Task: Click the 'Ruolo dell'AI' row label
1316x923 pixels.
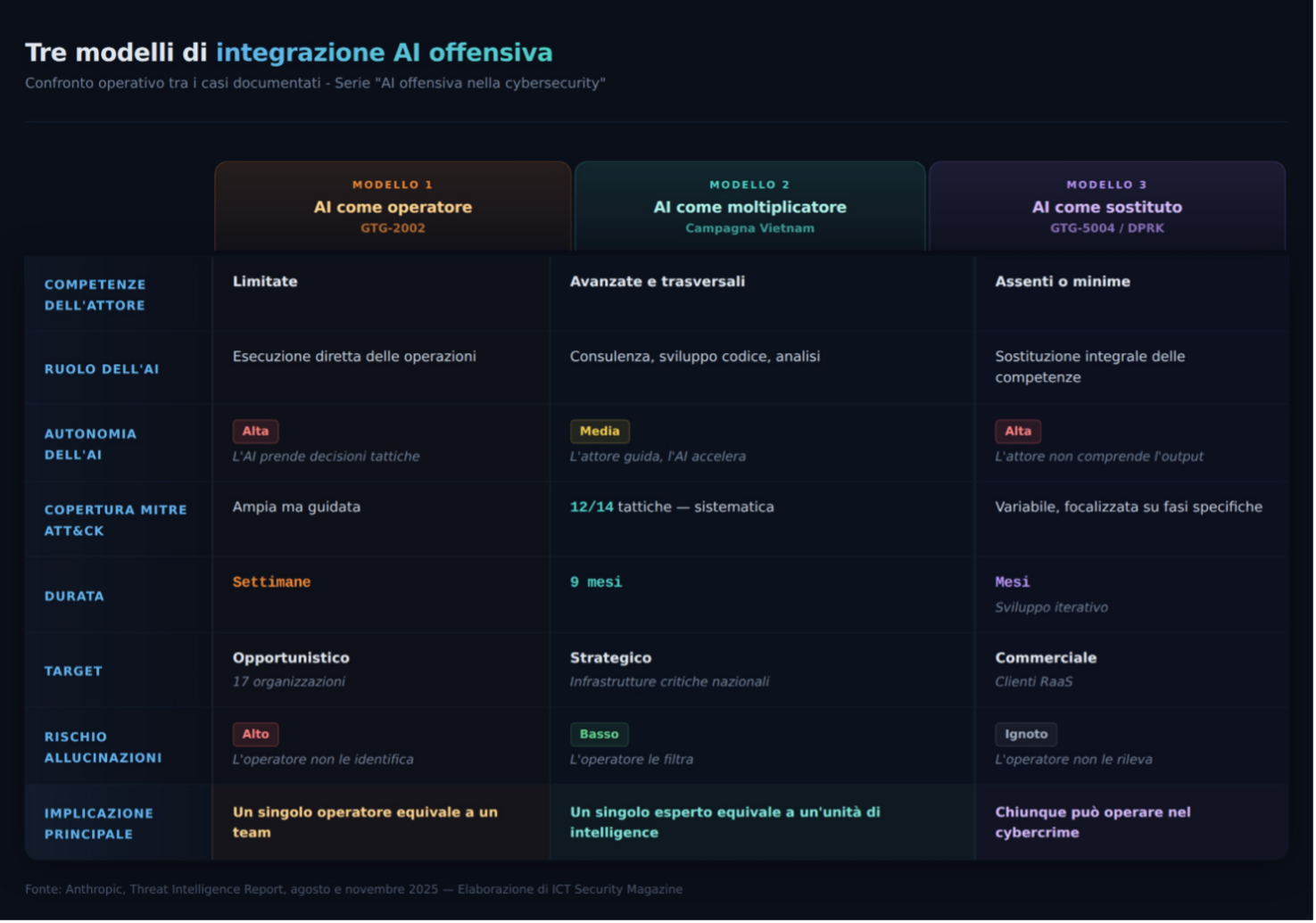Action: [x=102, y=369]
